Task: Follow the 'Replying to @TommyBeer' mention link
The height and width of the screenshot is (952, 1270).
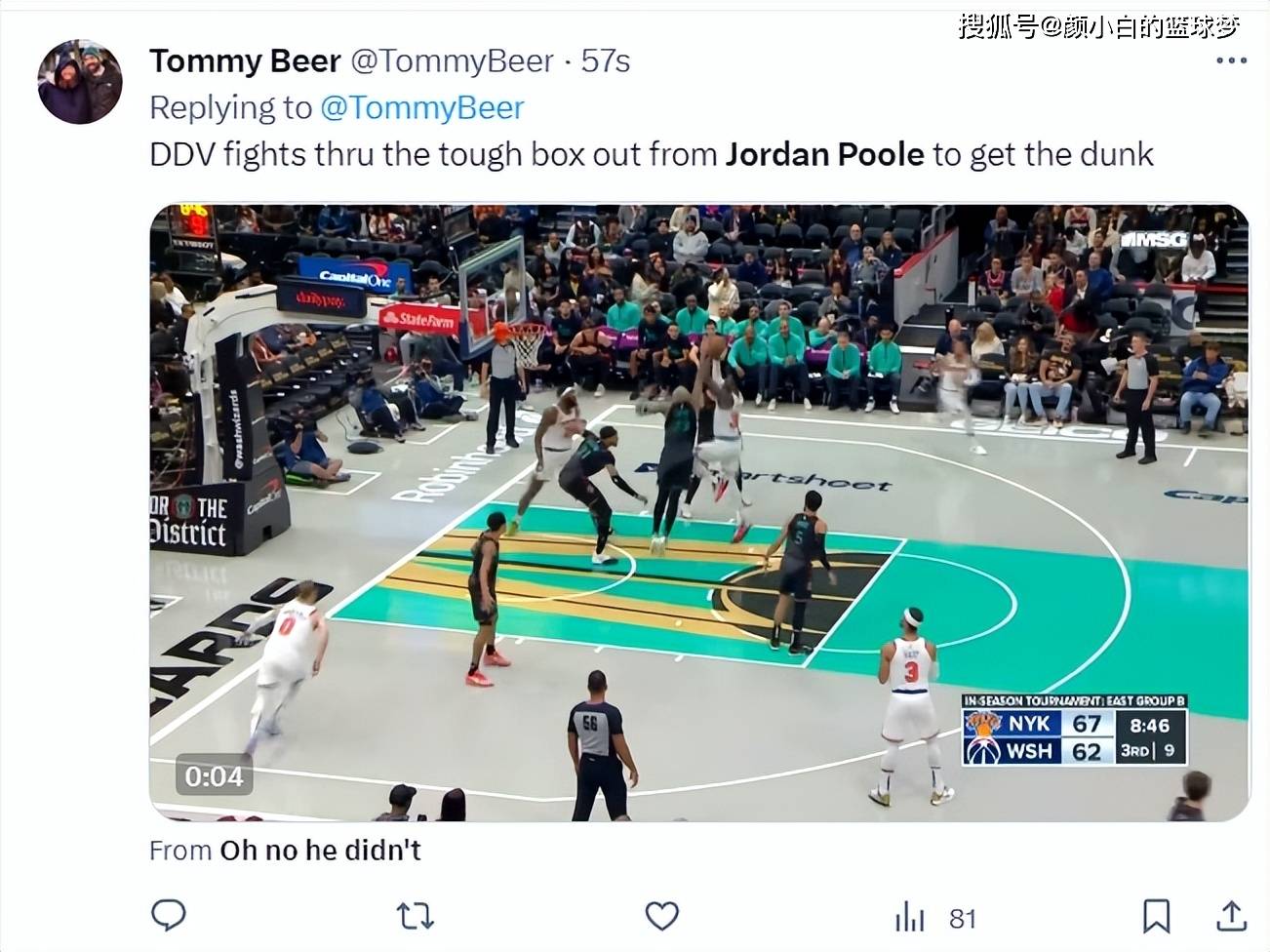Action: click(422, 107)
